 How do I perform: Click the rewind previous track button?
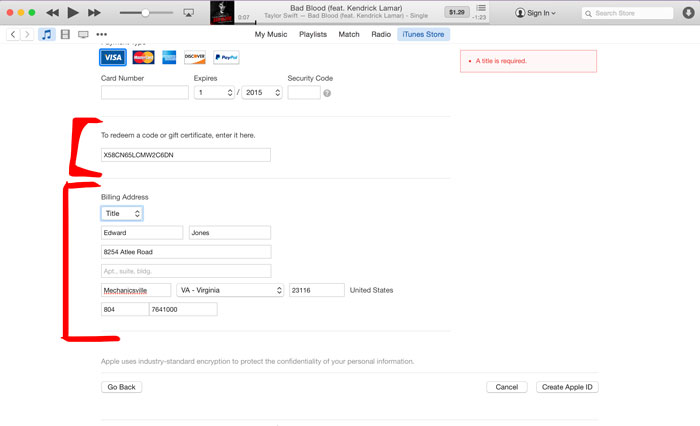pos(52,13)
